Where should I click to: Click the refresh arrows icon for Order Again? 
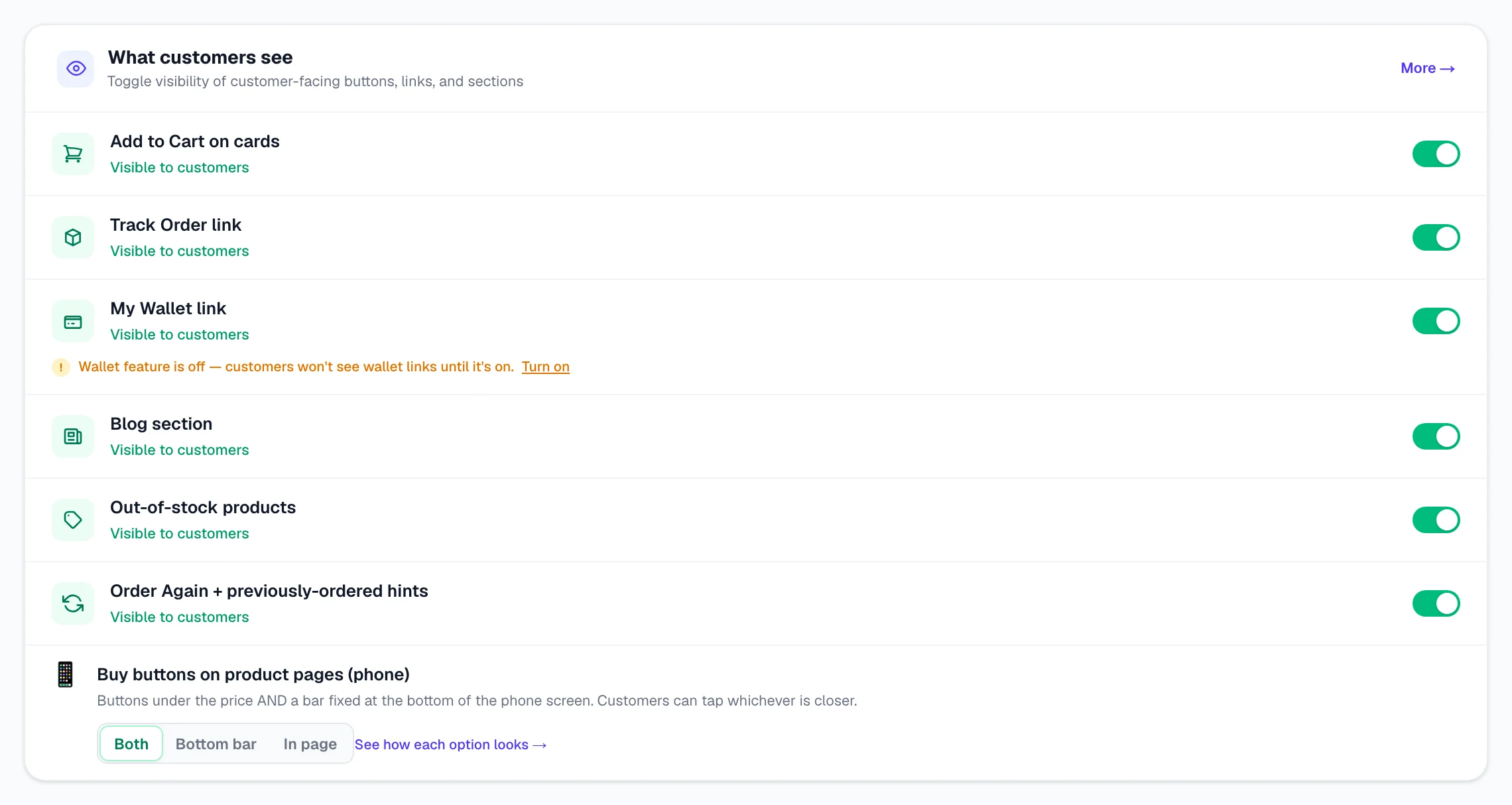[73, 603]
